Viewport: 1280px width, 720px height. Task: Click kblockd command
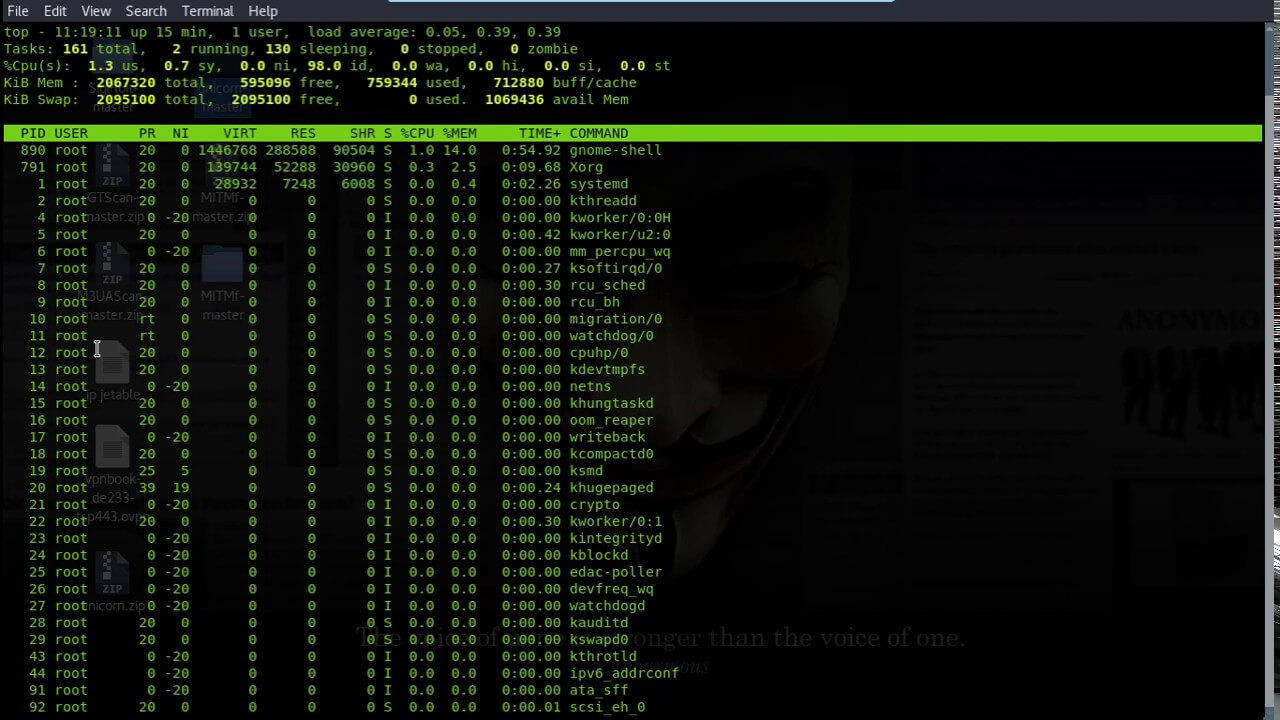click(x=599, y=555)
